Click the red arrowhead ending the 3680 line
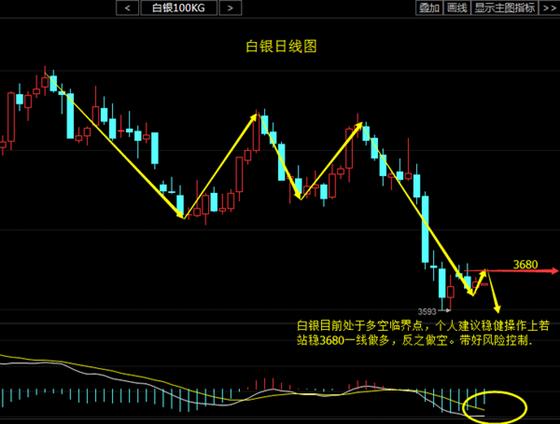Screen dimensions: 560x424 pyautogui.click(x=555, y=271)
